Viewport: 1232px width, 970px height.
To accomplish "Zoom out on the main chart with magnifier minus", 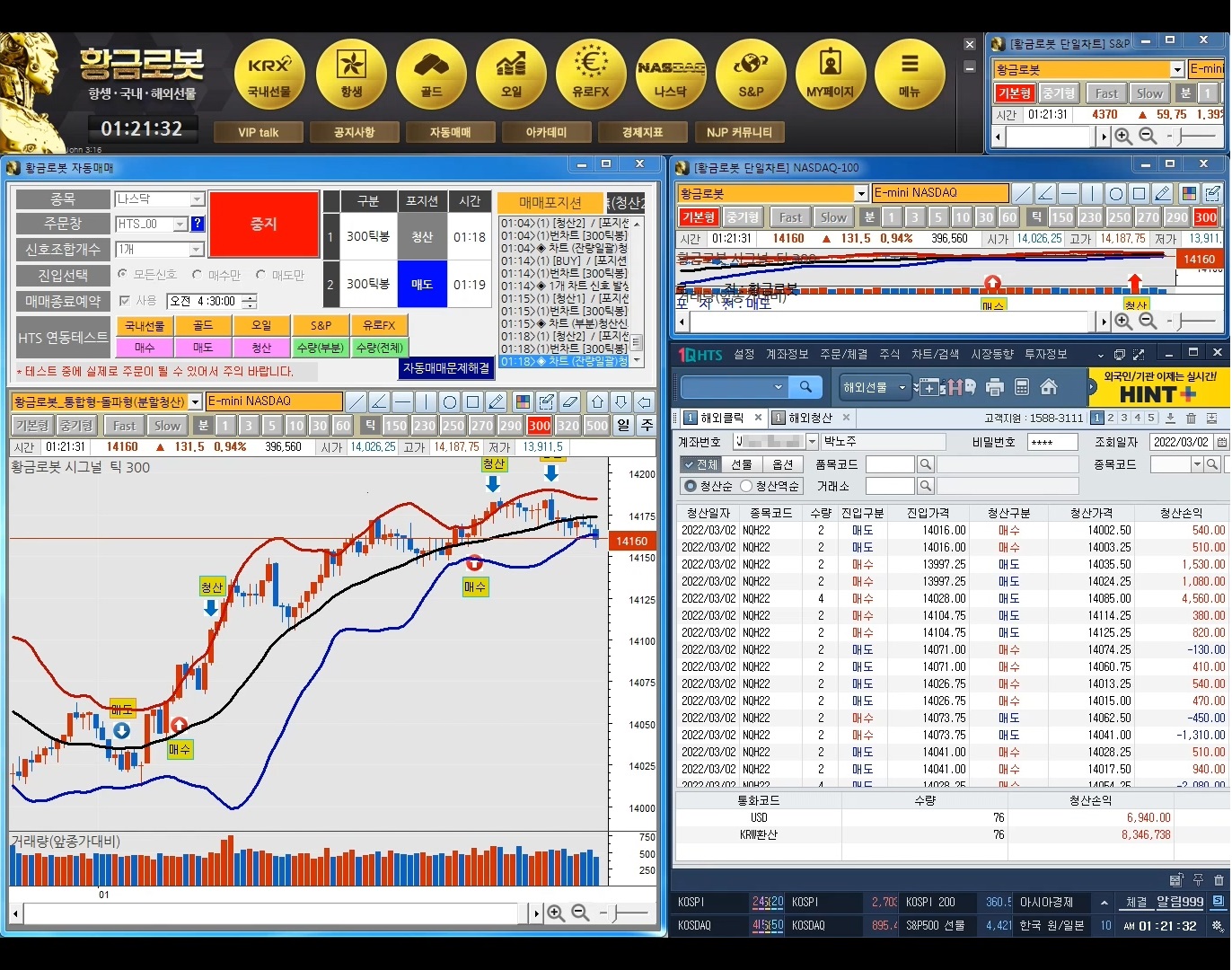I will pos(581,913).
